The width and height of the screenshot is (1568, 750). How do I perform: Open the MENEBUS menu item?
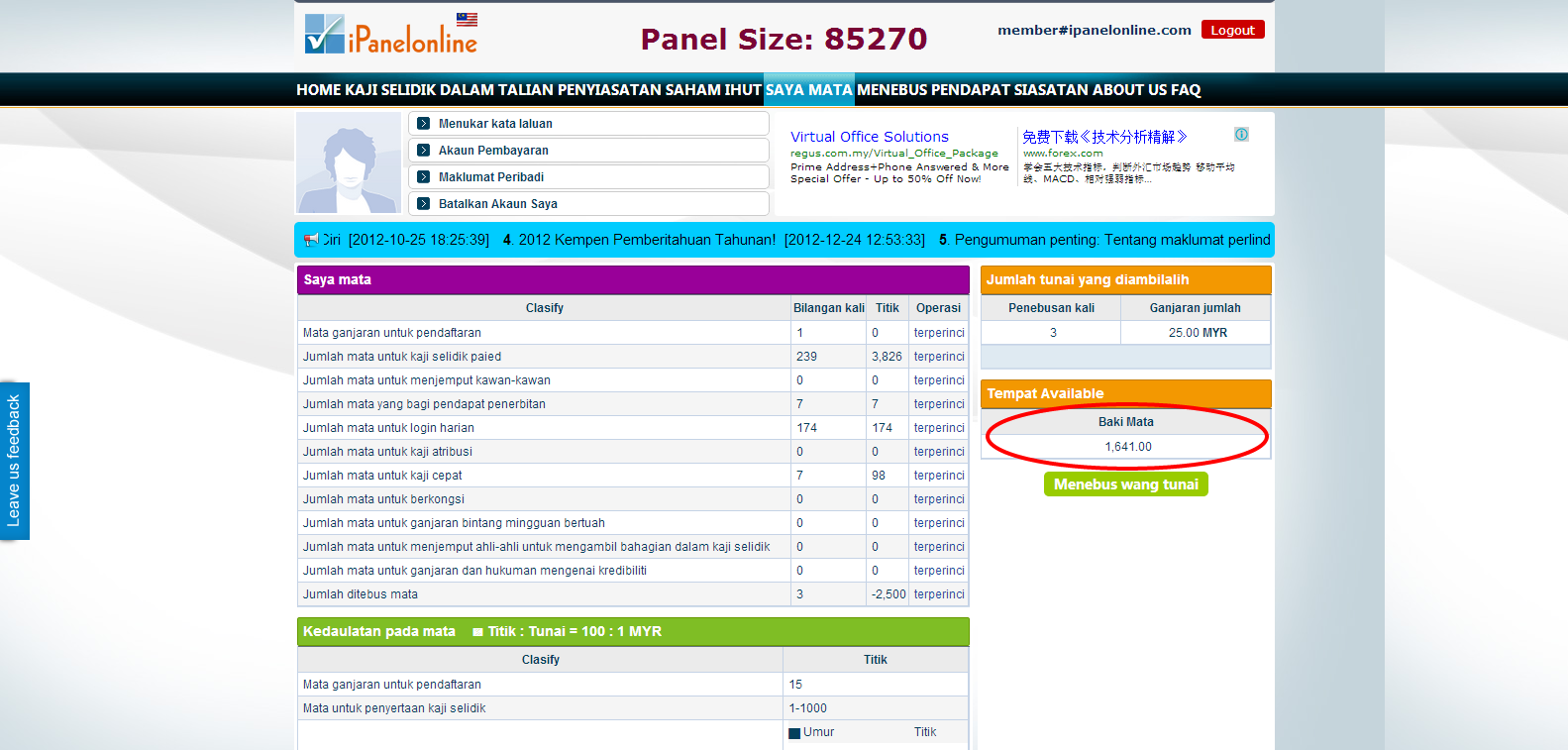coord(892,90)
